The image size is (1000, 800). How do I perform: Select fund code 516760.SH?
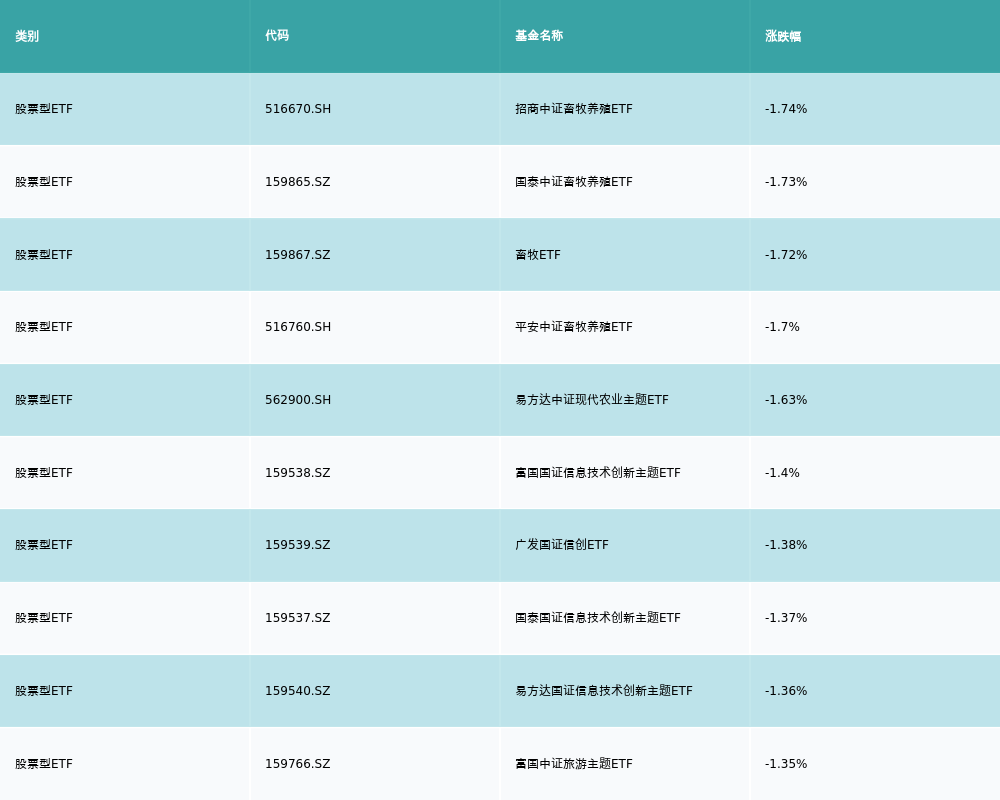[298, 327]
